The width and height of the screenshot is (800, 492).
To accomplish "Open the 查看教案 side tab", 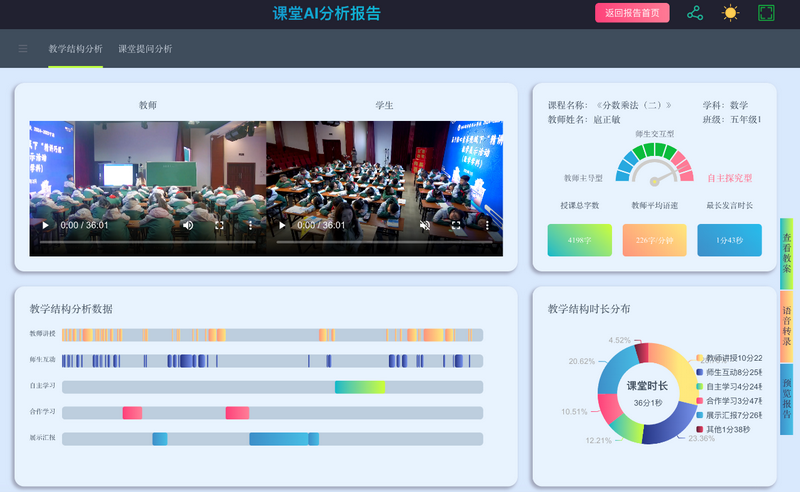I will pyautogui.click(x=787, y=253).
